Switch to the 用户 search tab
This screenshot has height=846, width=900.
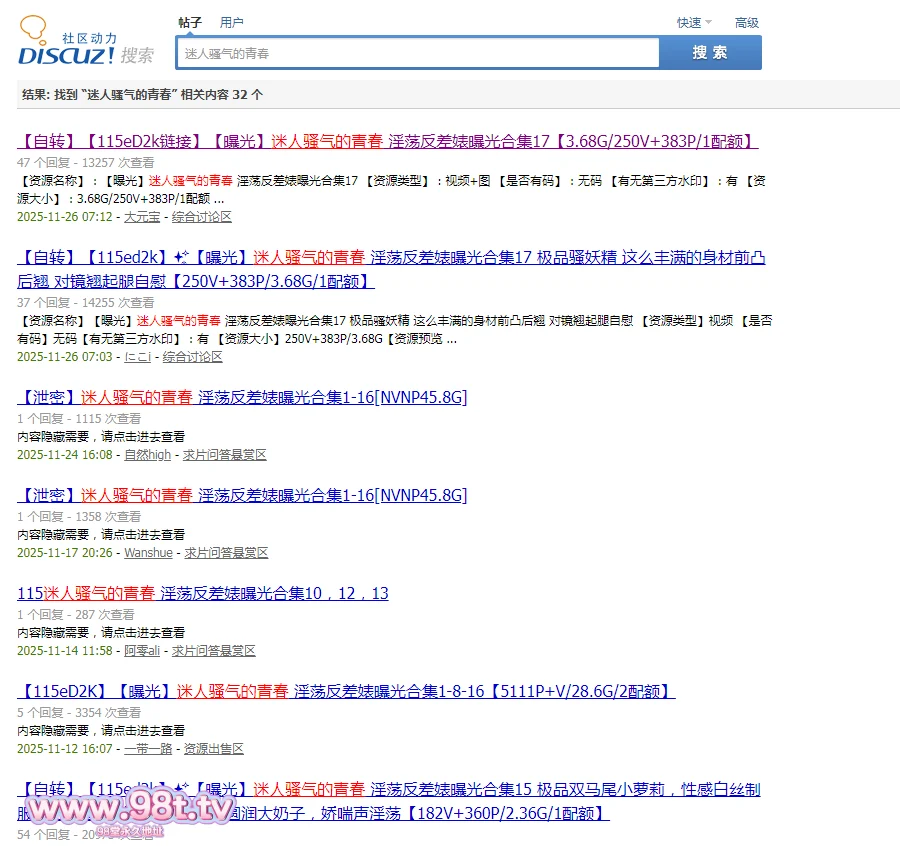231,22
